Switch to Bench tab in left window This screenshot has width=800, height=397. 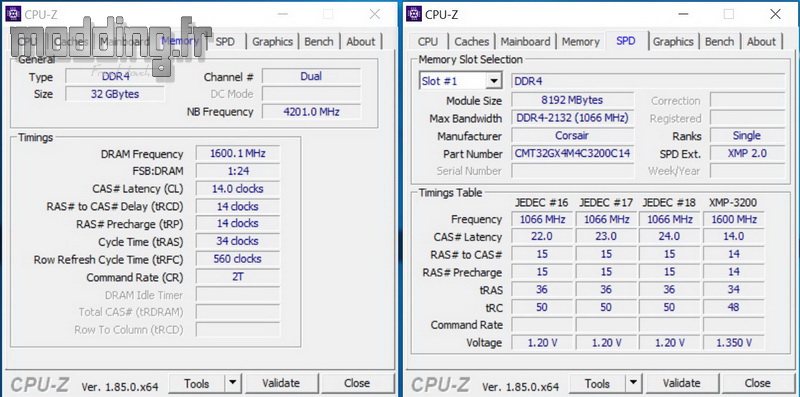(319, 41)
